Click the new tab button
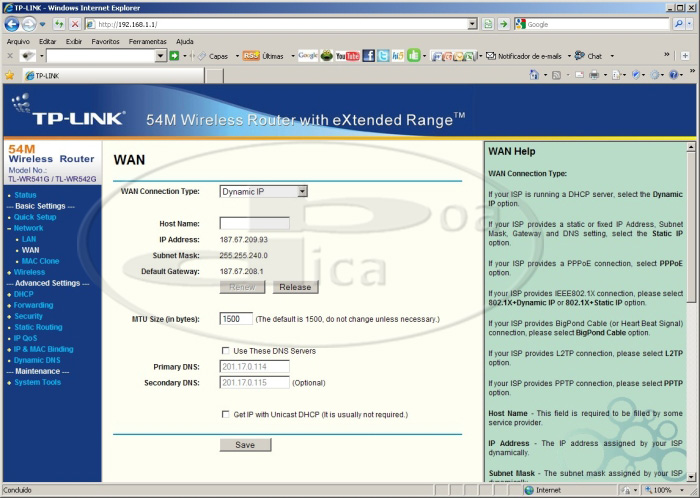 tap(215, 76)
